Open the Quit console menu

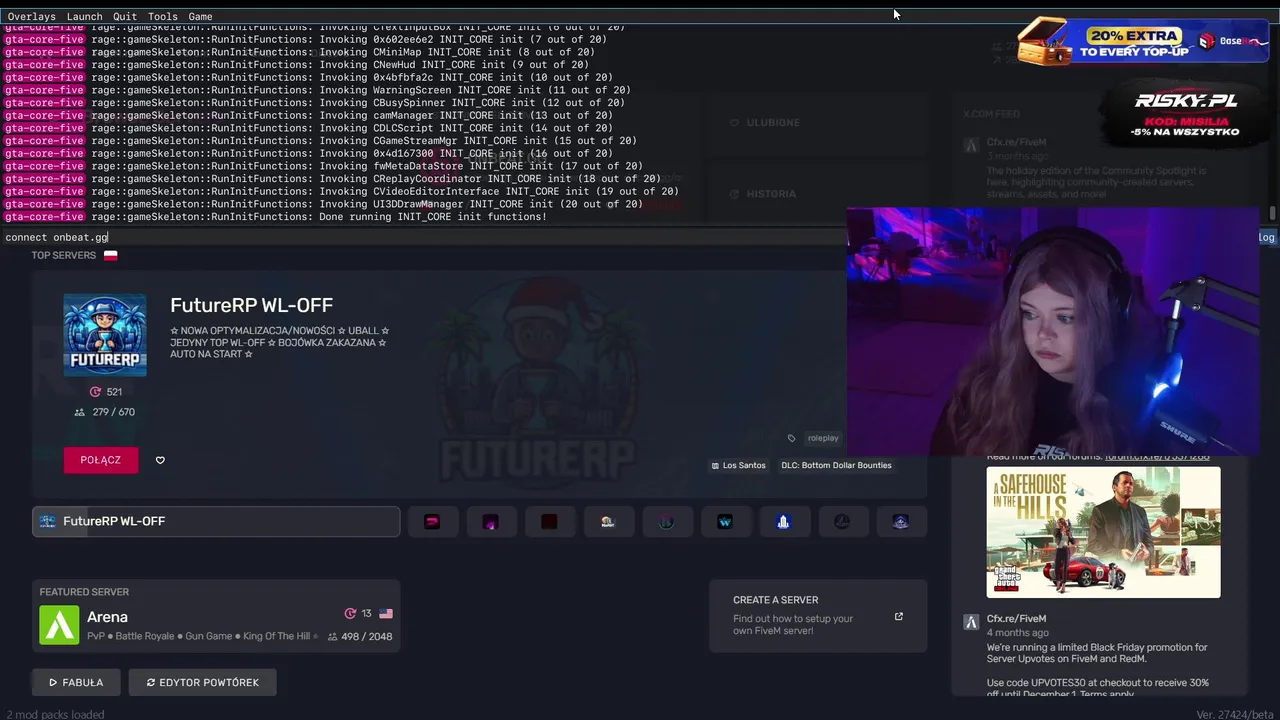[x=125, y=16]
